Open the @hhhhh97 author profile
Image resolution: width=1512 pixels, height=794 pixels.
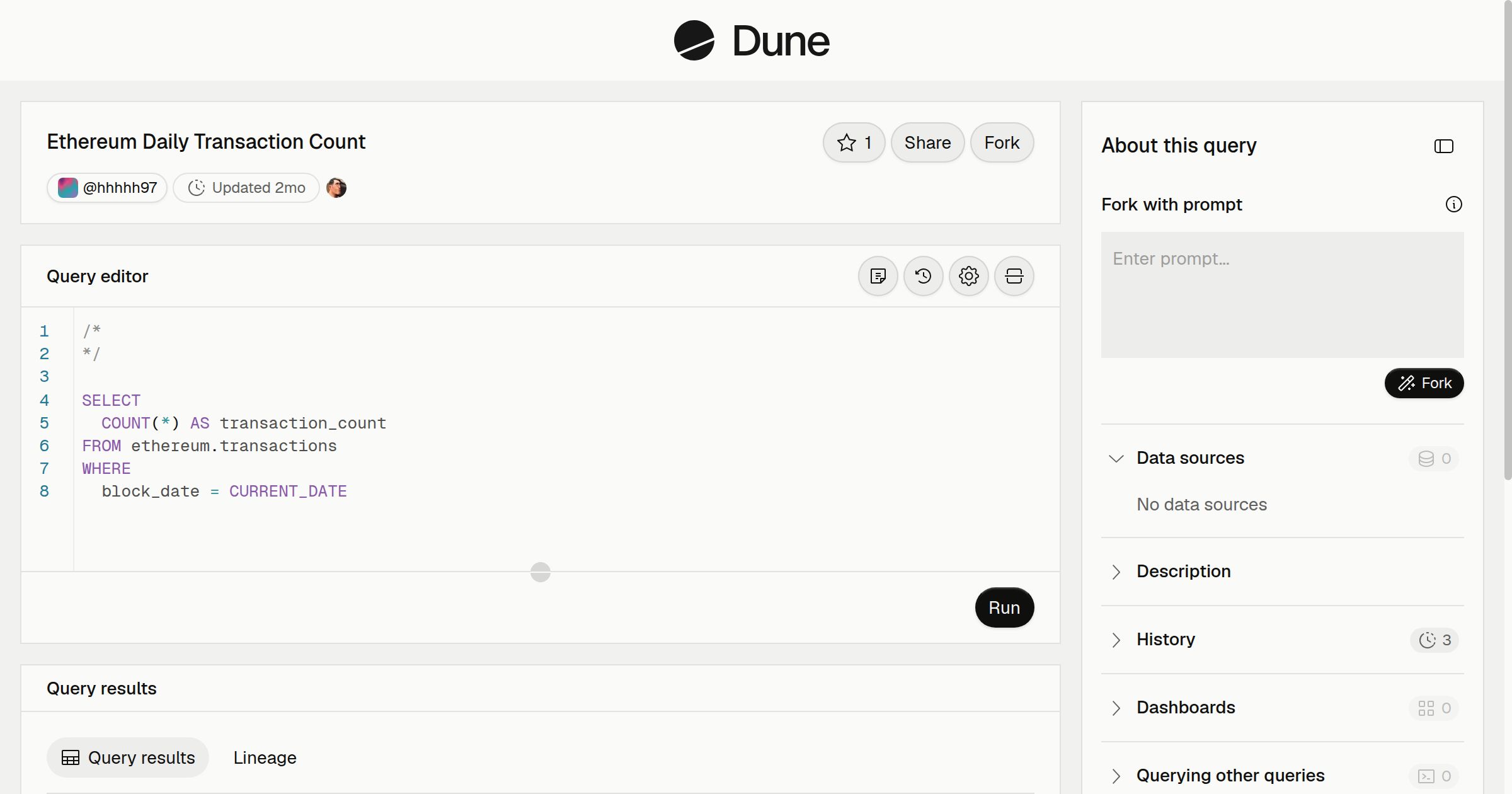(x=107, y=188)
